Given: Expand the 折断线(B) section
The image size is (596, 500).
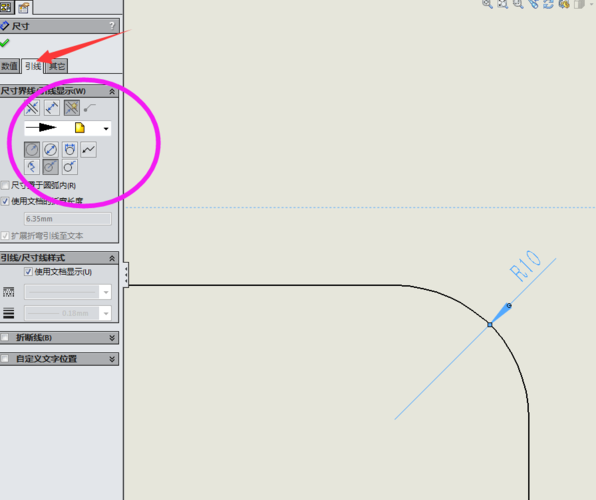Looking at the screenshot, I should coord(112,338).
